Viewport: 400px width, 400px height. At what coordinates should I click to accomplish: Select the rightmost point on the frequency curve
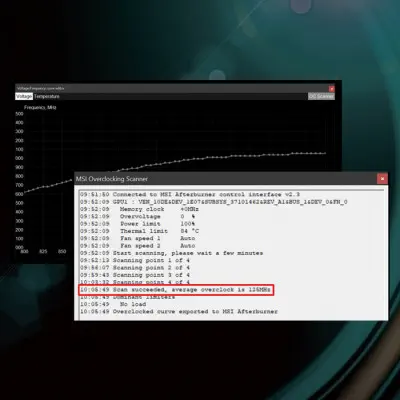[325, 153]
